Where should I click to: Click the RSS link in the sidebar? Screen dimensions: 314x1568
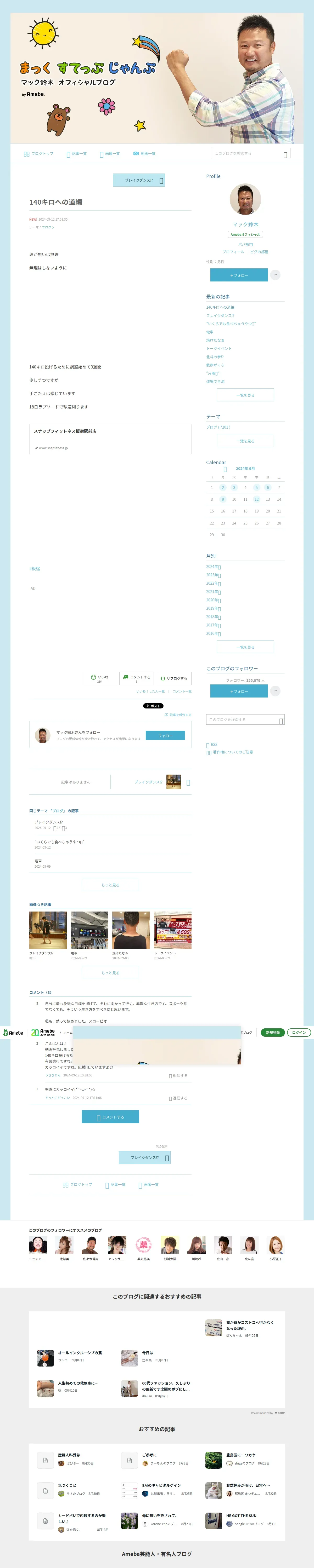212,745
